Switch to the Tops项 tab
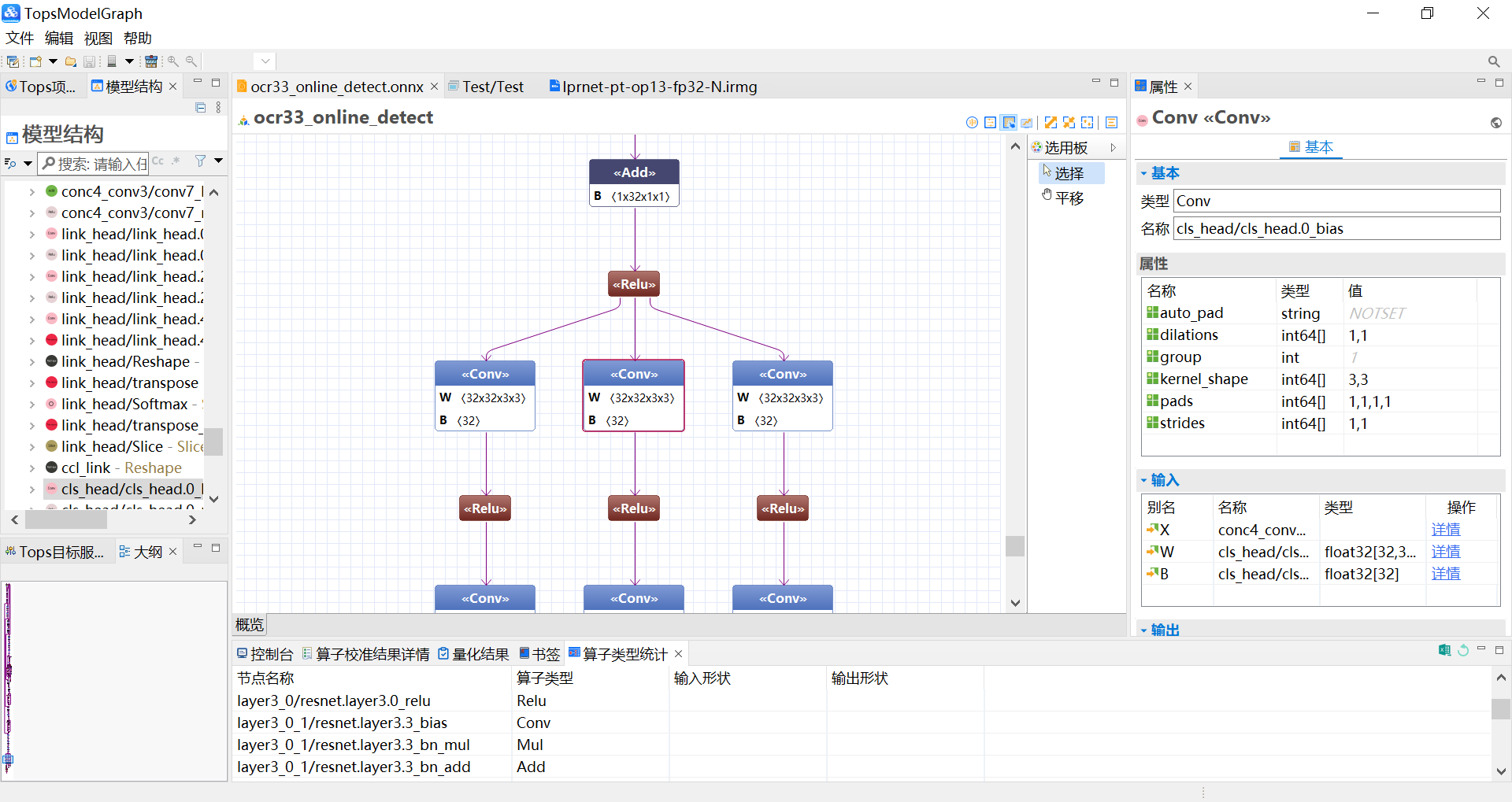The image size is (1512, 802). point(41,87)
